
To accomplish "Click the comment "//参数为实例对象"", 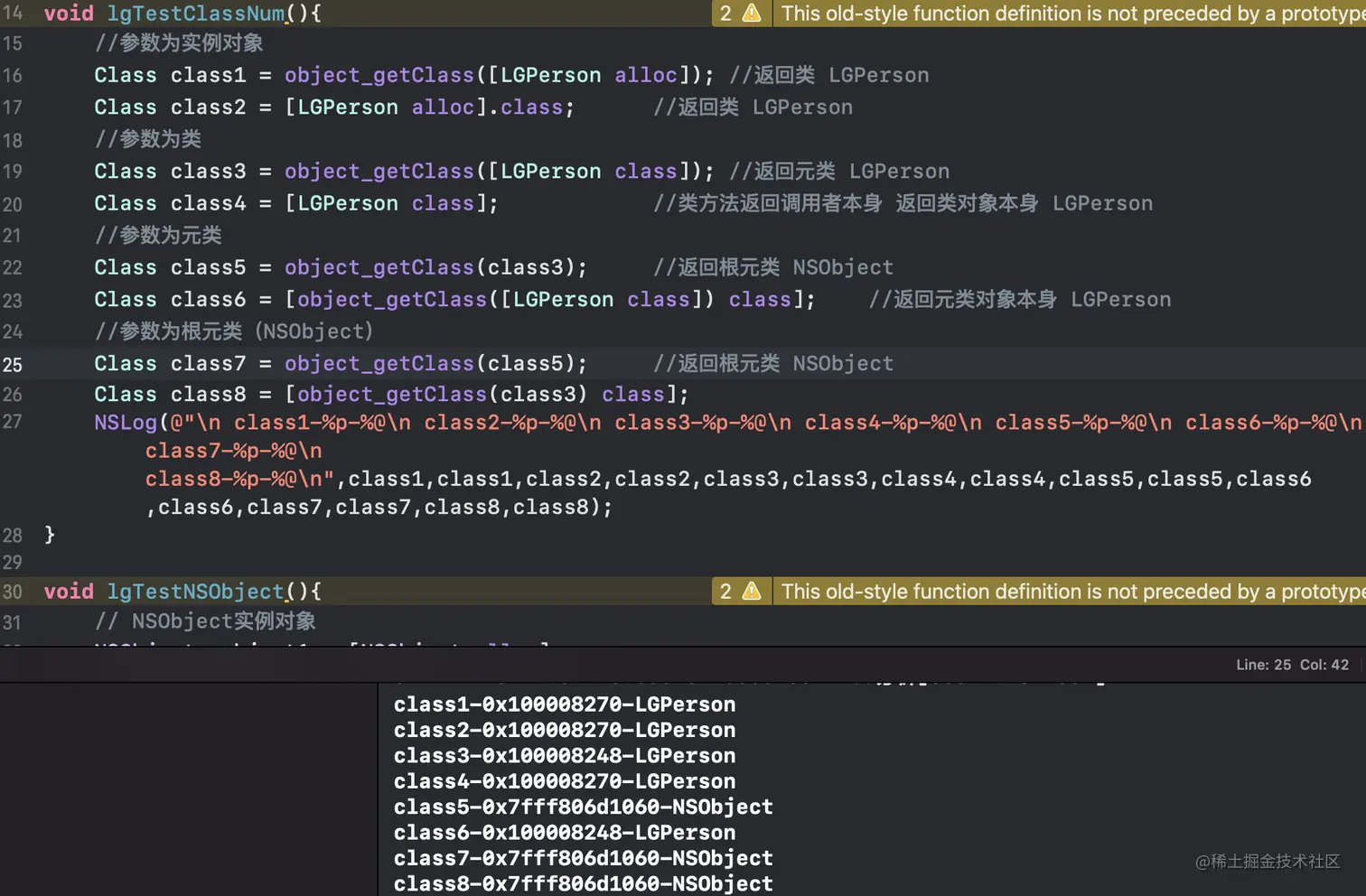I will pos(179,43).
